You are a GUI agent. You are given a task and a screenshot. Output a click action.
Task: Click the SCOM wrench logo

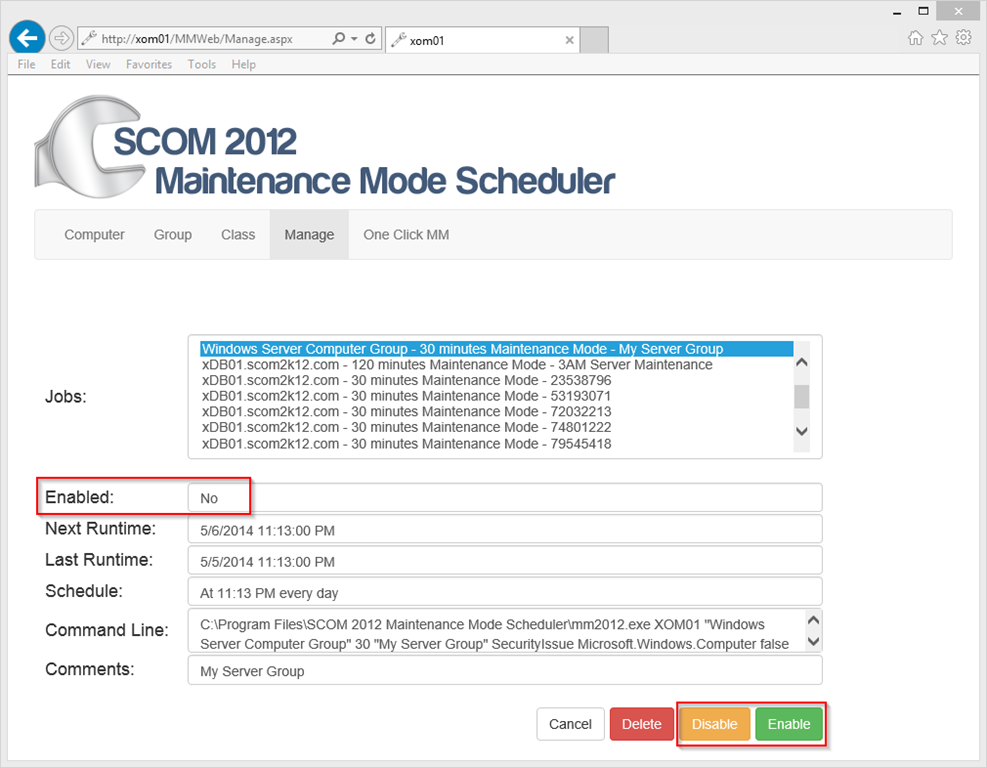(88, 147)
